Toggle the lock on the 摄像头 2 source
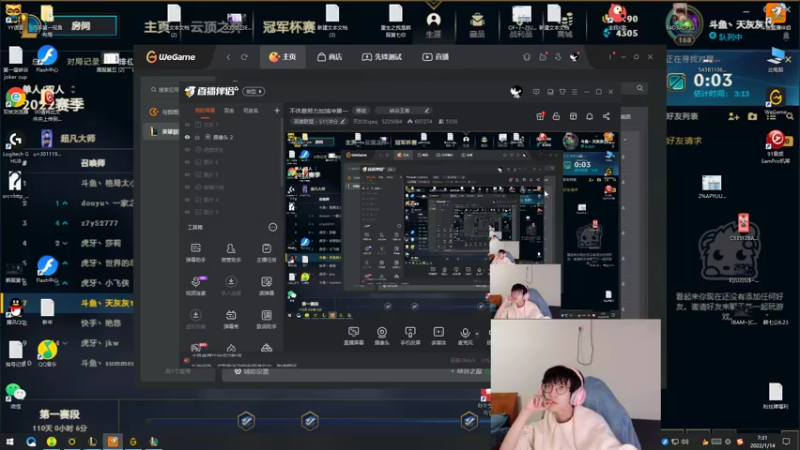Screen dimensions: 800x450 (197, 137)
